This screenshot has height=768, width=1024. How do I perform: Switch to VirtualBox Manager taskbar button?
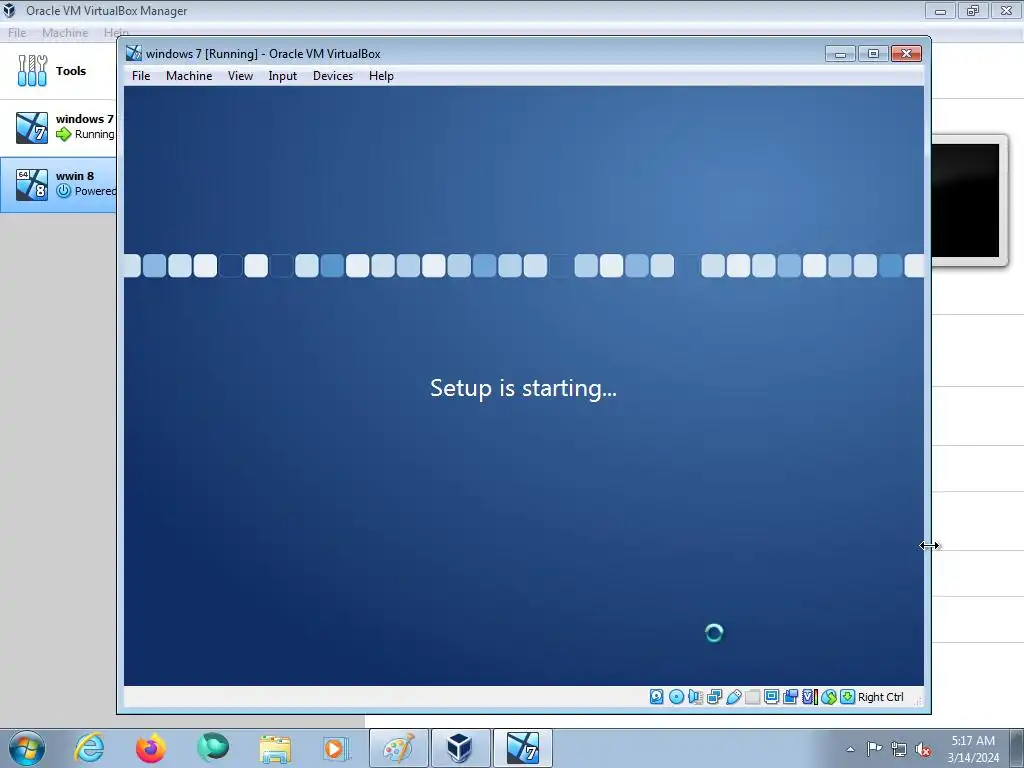click(460, 748)
